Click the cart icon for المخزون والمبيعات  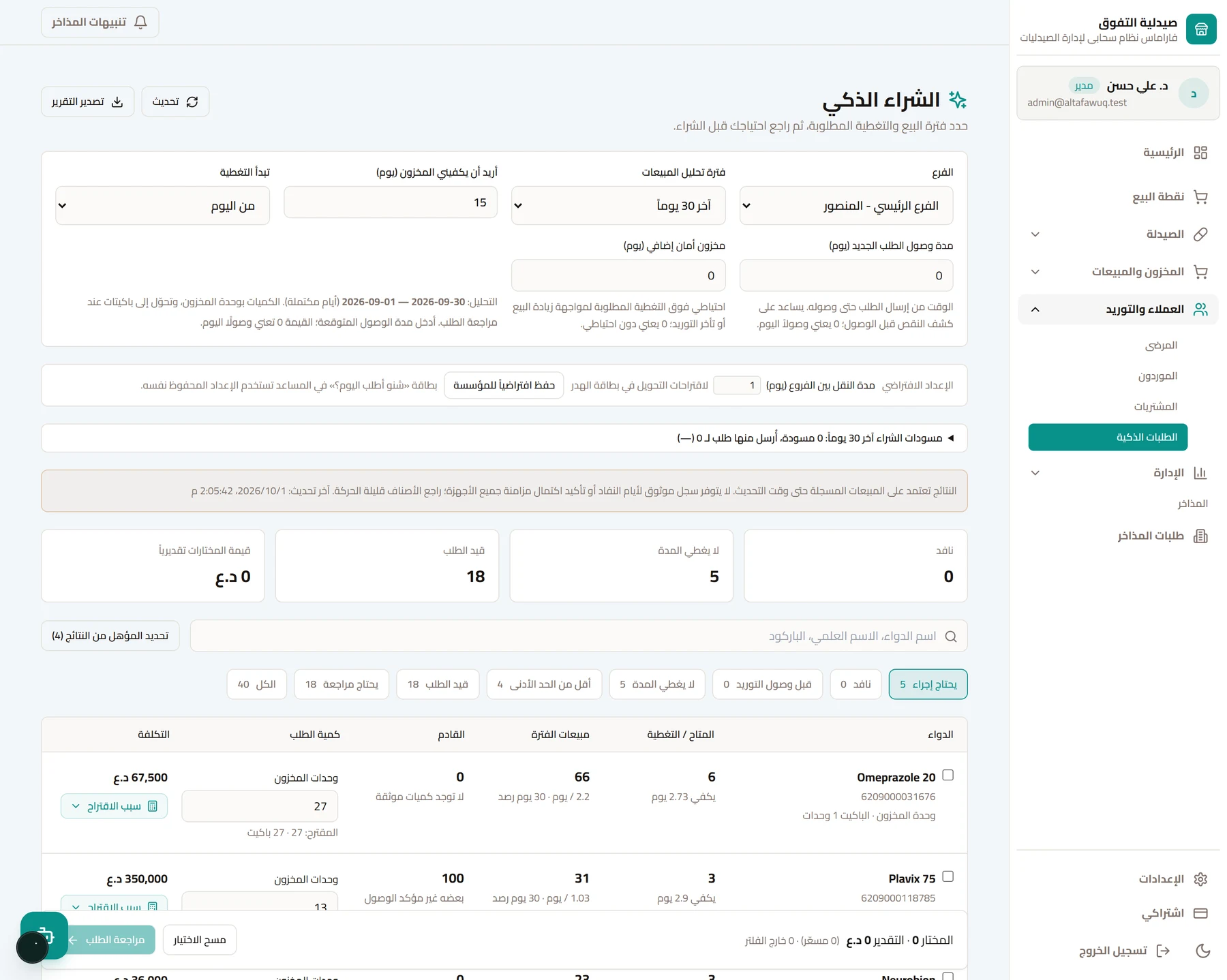1200,272
